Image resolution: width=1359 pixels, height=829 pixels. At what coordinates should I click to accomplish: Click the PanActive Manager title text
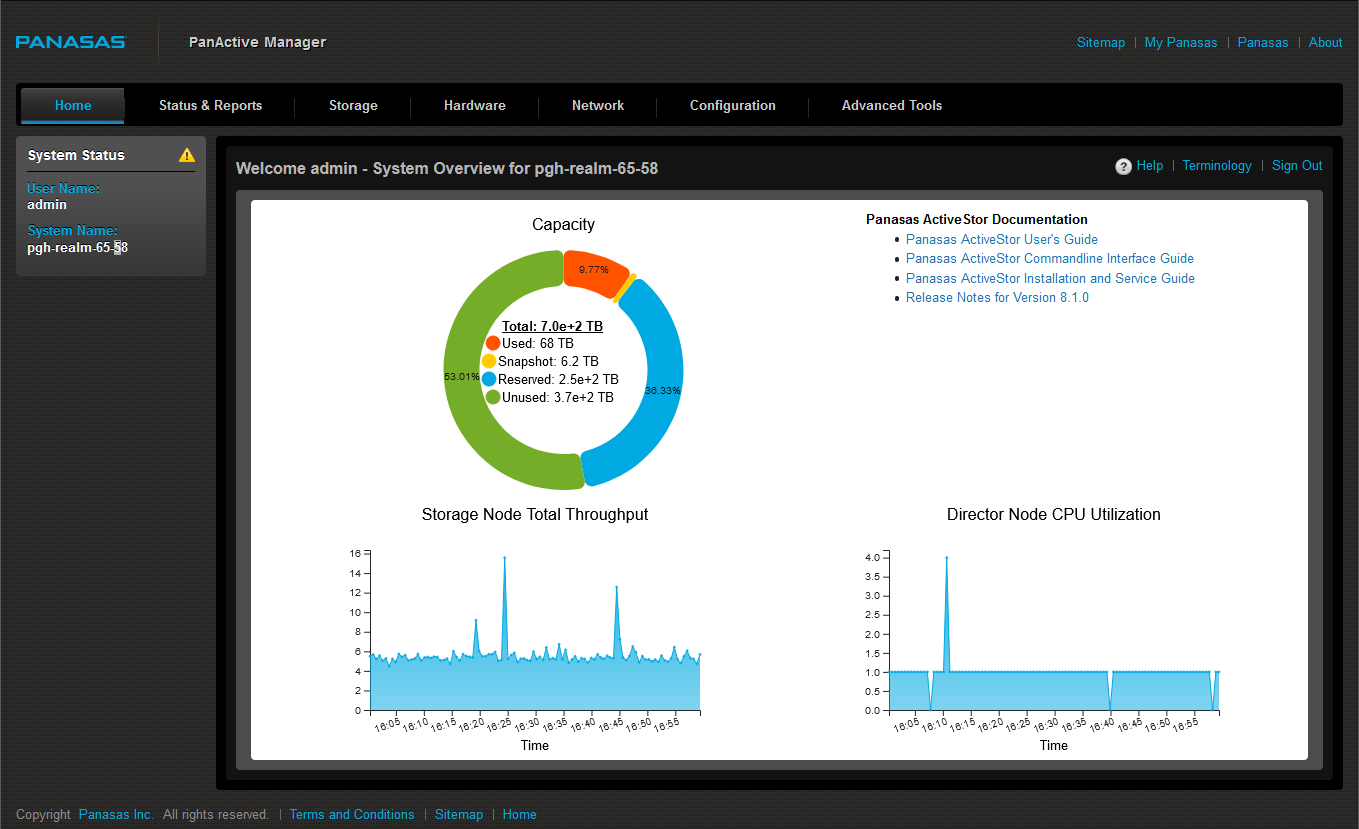pyautogui.click(x=257, y=42)
